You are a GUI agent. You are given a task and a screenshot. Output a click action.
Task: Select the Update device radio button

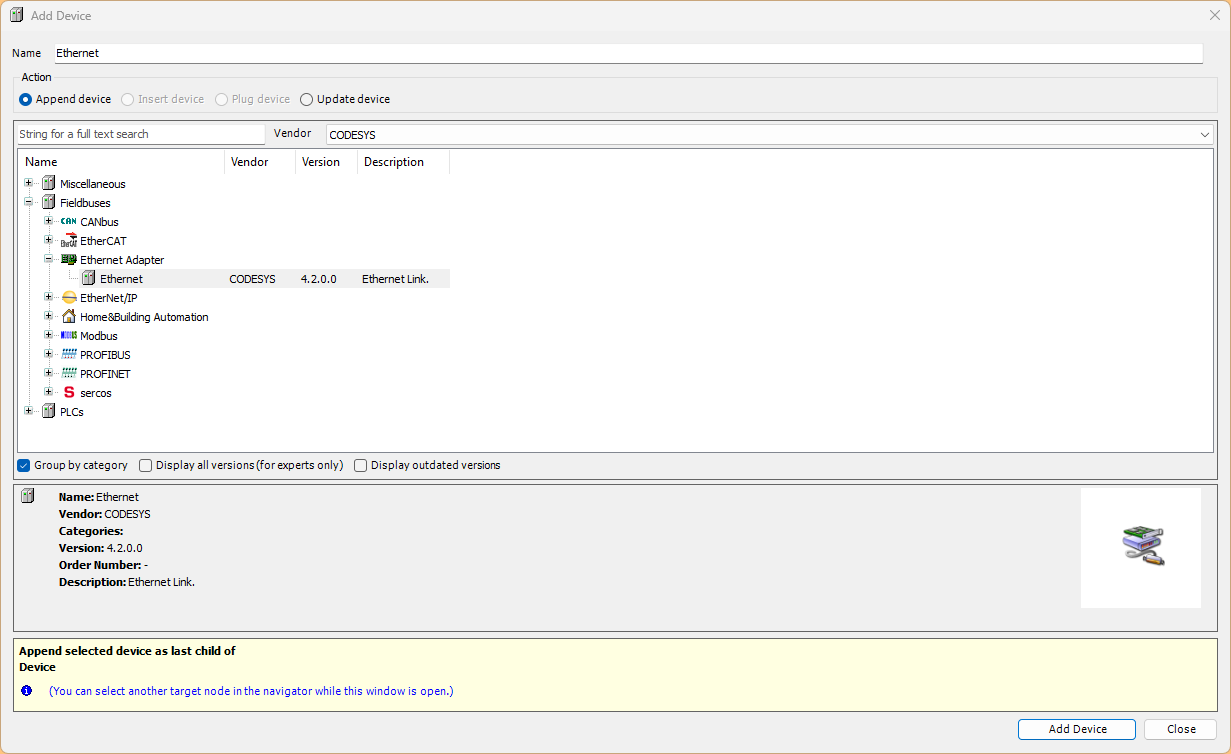pyautogui.click(x=307, y=99)
